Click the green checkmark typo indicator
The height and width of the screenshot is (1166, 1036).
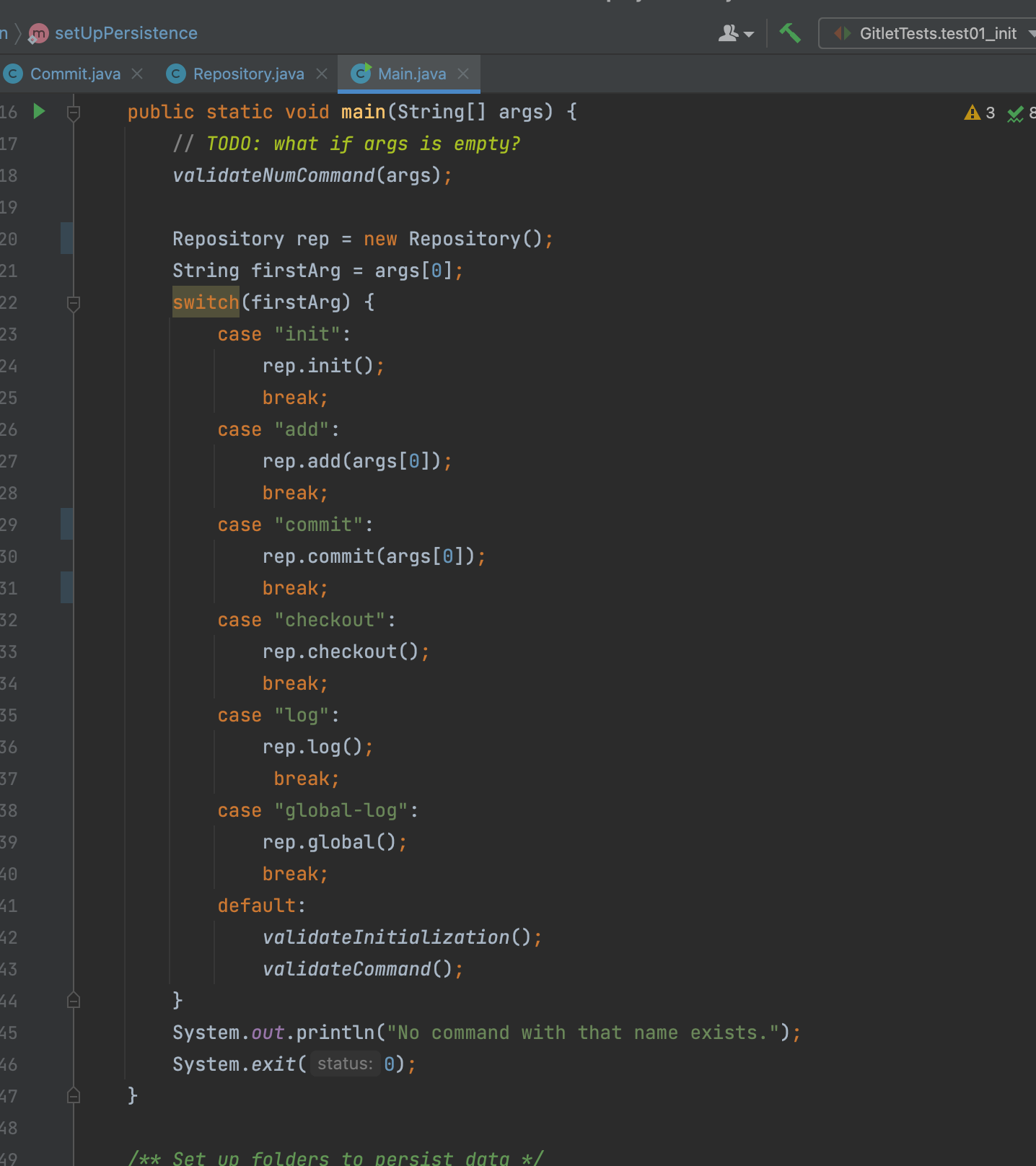[1017, 113]
